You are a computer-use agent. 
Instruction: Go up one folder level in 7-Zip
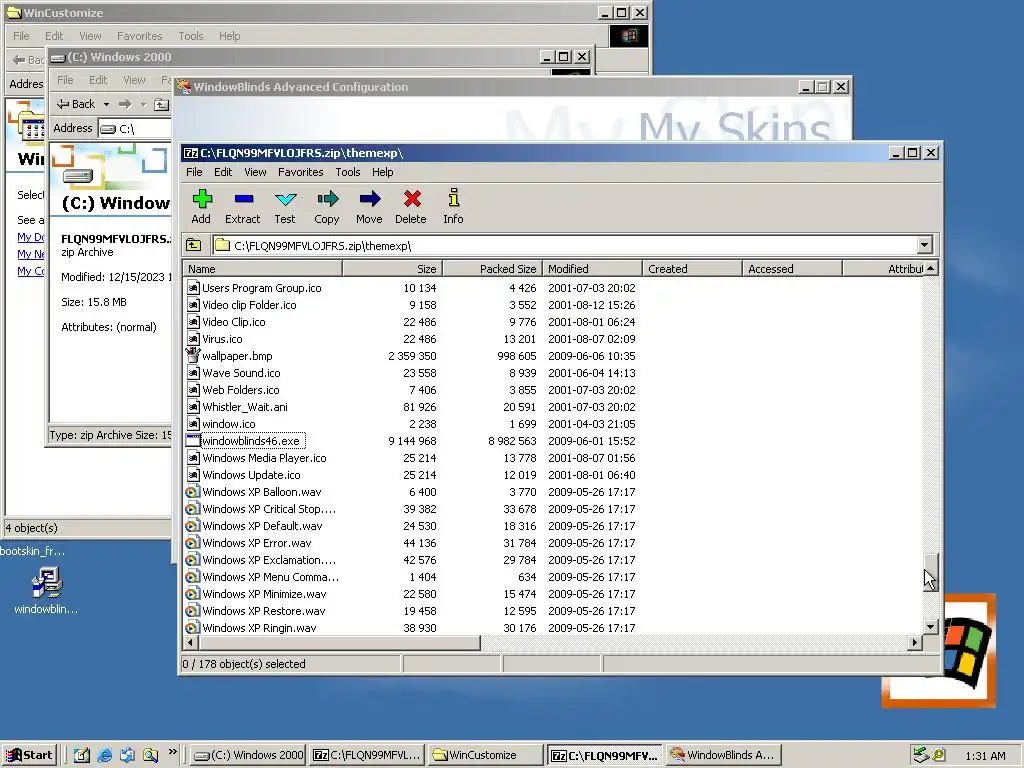pyautogui.click(x=194, y=246)
